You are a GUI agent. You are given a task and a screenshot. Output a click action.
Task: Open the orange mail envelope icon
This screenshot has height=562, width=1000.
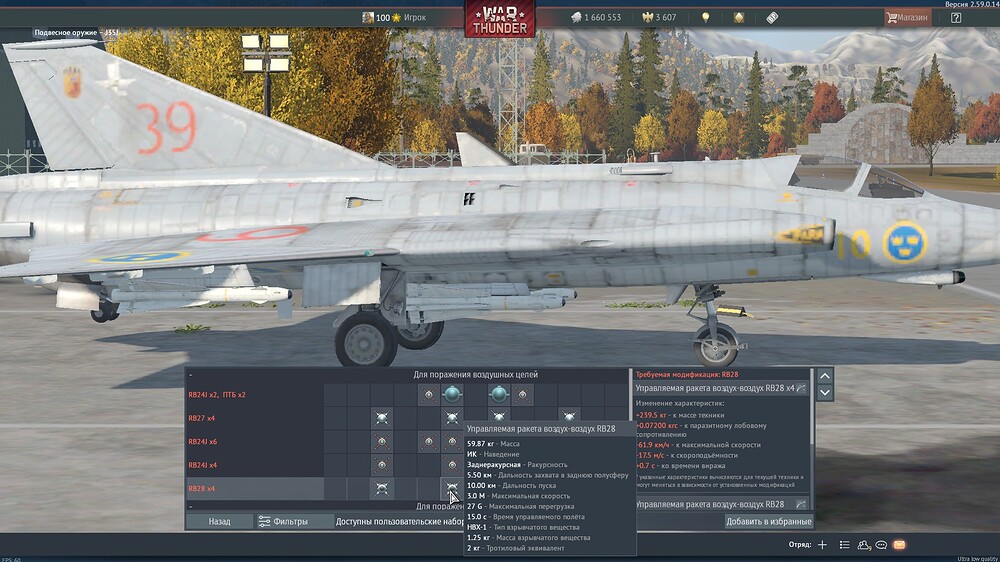pos(899,545)
